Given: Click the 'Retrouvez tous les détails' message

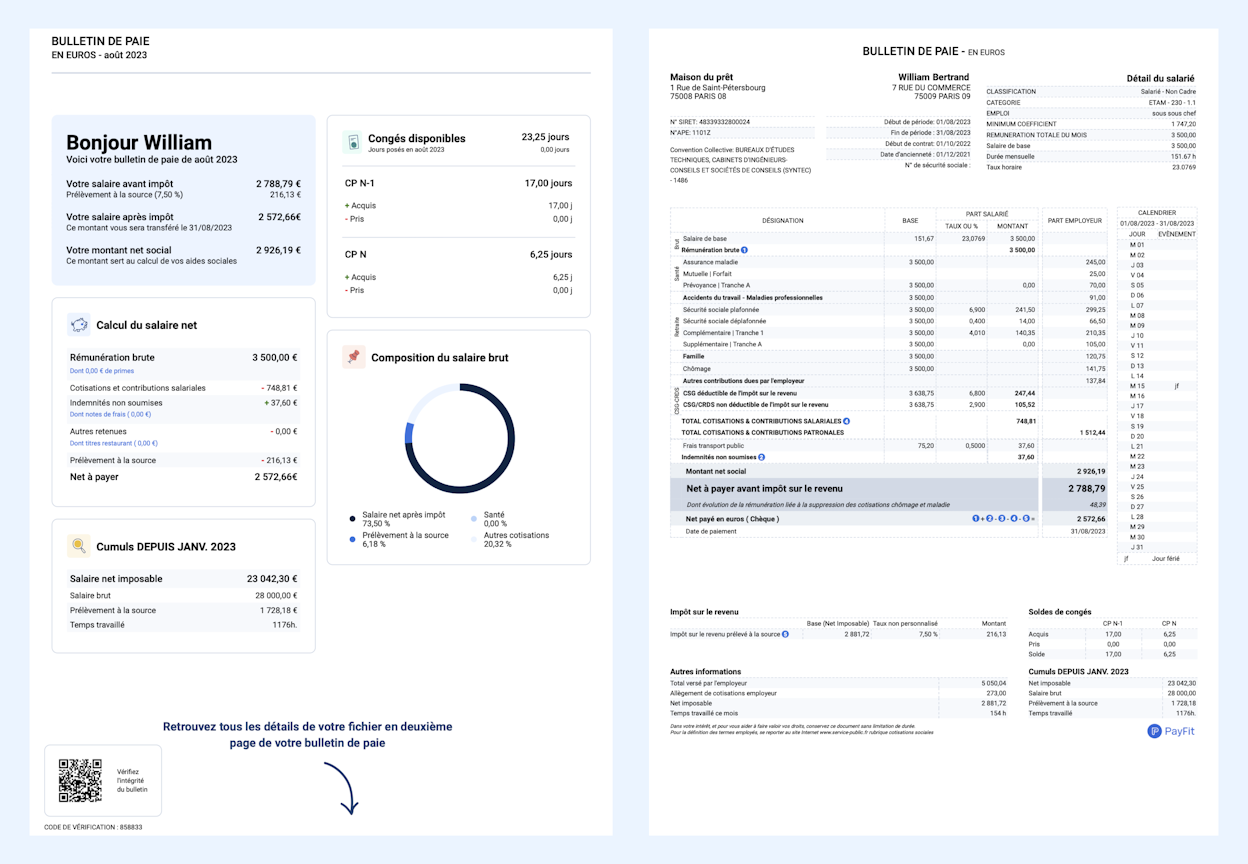Looking at the screenshot, I should 308,735.
